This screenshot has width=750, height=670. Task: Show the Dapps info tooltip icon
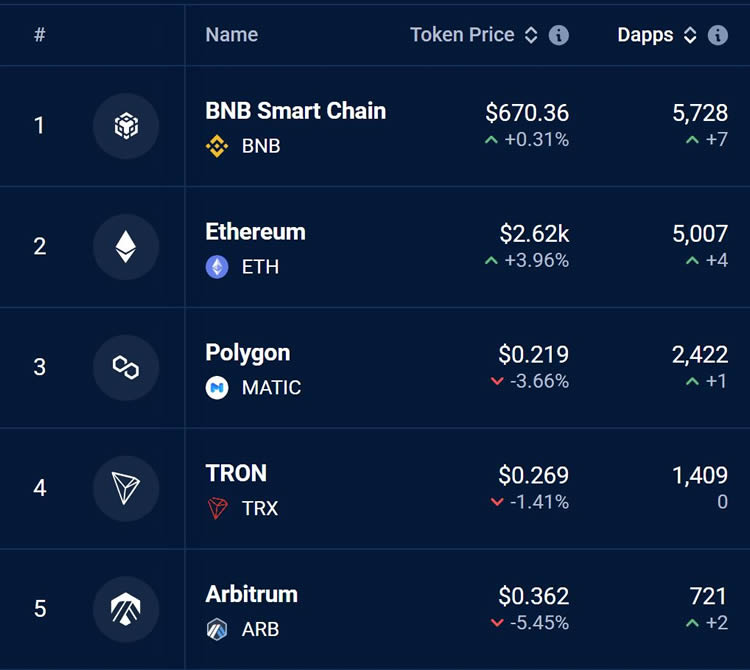click(x=718, y=35)
